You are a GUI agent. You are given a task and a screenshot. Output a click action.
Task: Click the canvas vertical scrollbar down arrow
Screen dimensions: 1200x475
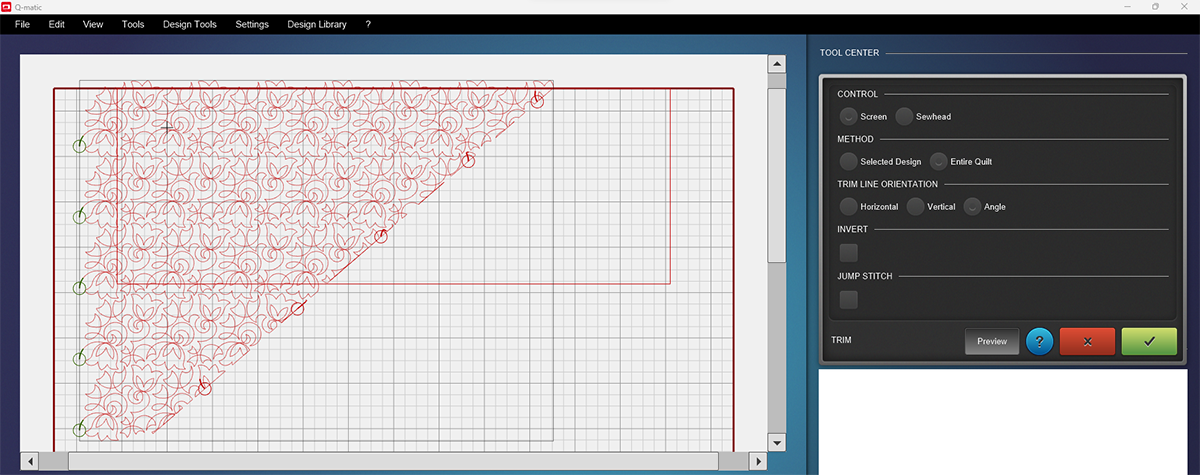[776, 442]
